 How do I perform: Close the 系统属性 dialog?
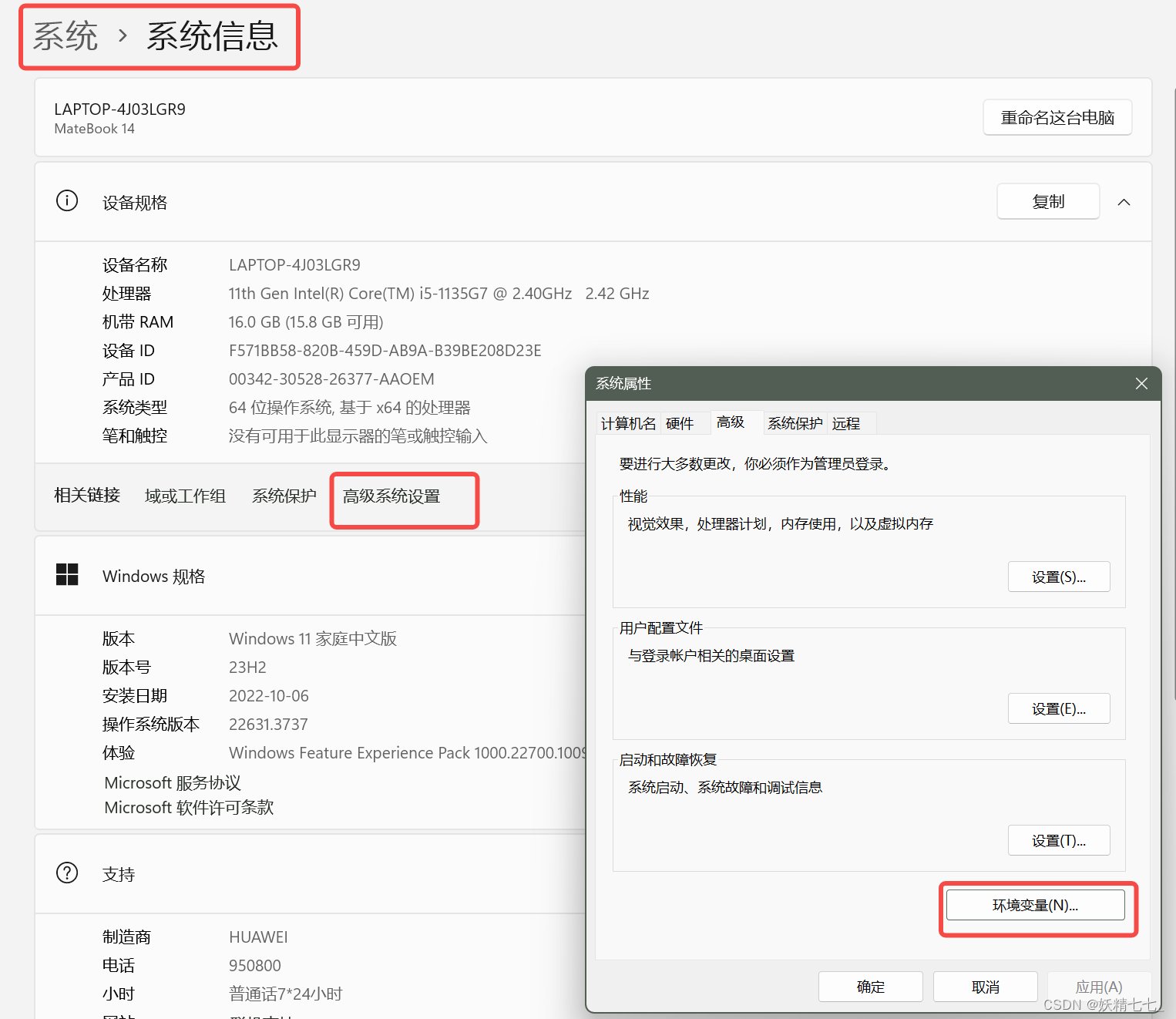(1141, 384)
